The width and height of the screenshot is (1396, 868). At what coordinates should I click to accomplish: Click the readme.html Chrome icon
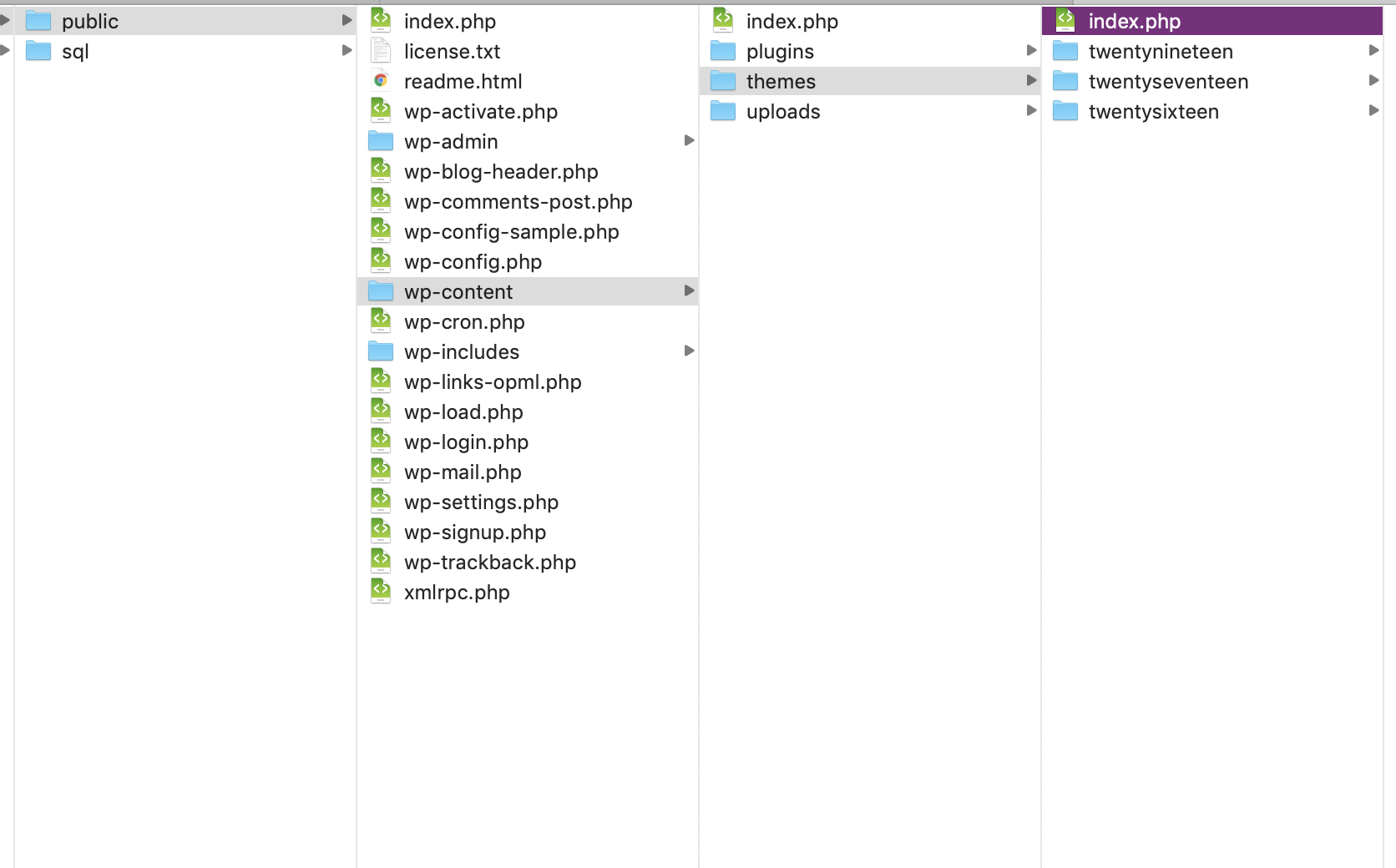[x=381, y=81]
